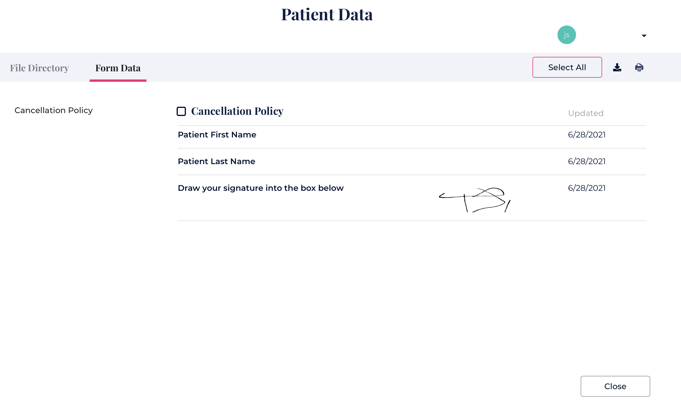Click the print icon

(639, 68)
